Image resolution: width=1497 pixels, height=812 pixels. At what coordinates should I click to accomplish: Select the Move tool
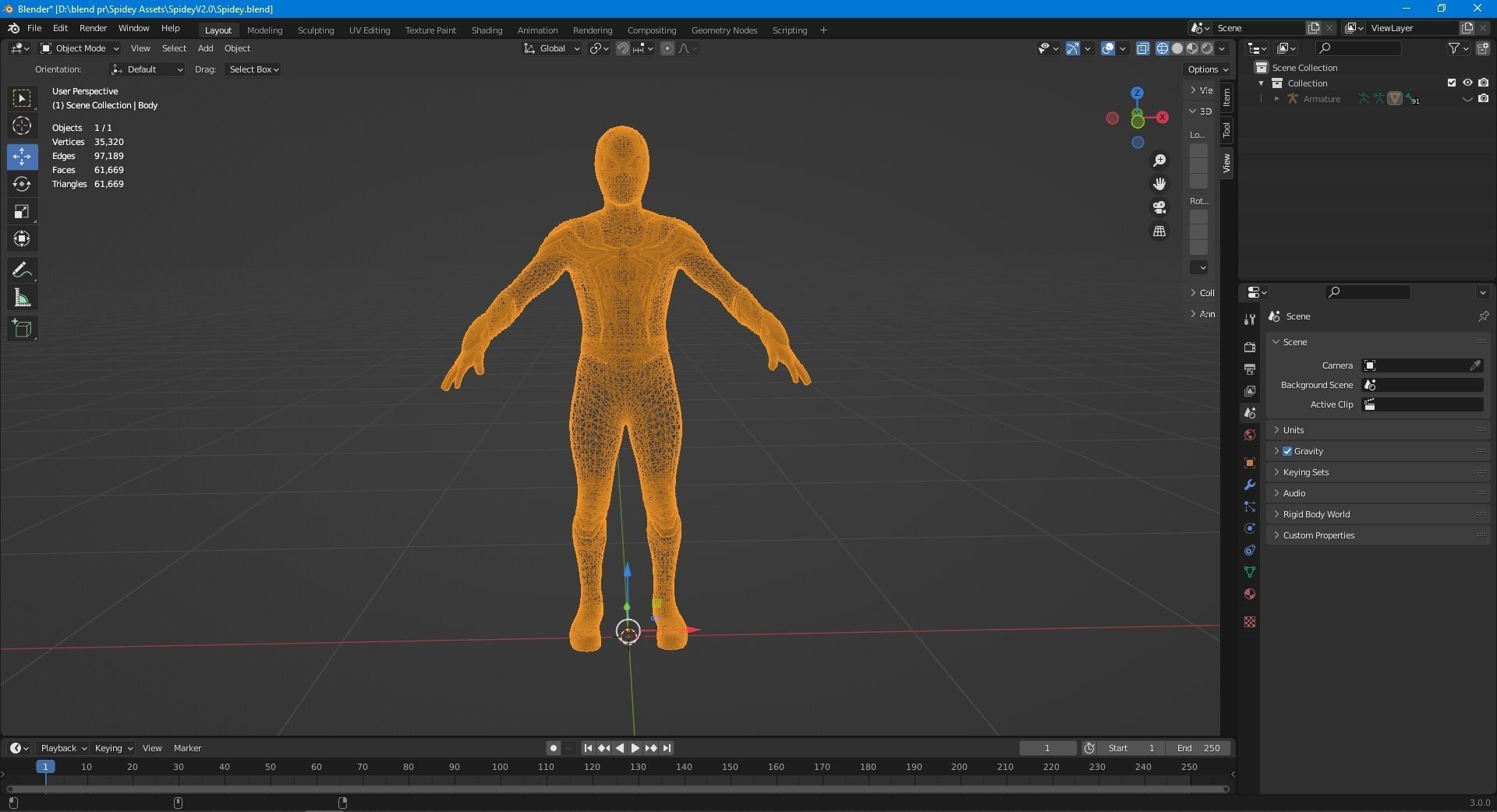(x=22, y=157)
